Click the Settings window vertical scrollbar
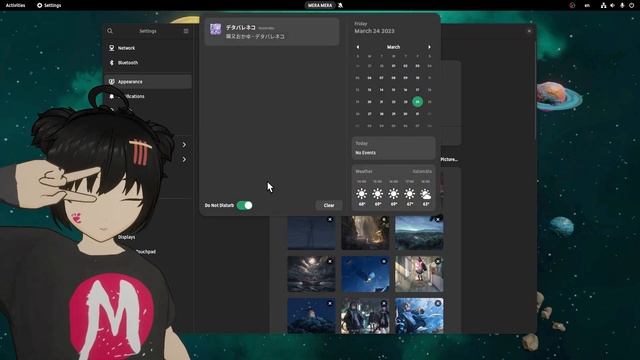The image size is (640, 360). (535, 90)
